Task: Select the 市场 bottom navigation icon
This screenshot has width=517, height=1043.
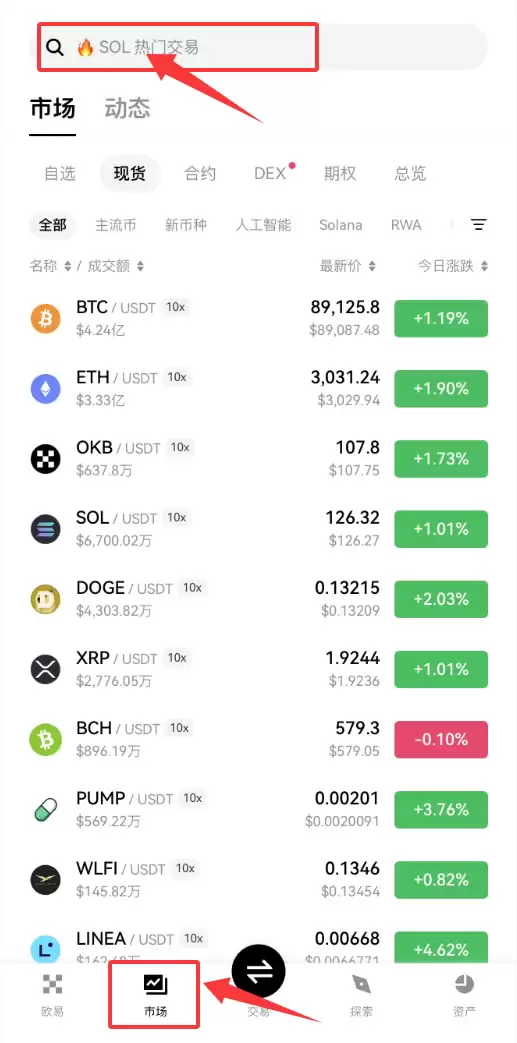Action: [155, 984]
